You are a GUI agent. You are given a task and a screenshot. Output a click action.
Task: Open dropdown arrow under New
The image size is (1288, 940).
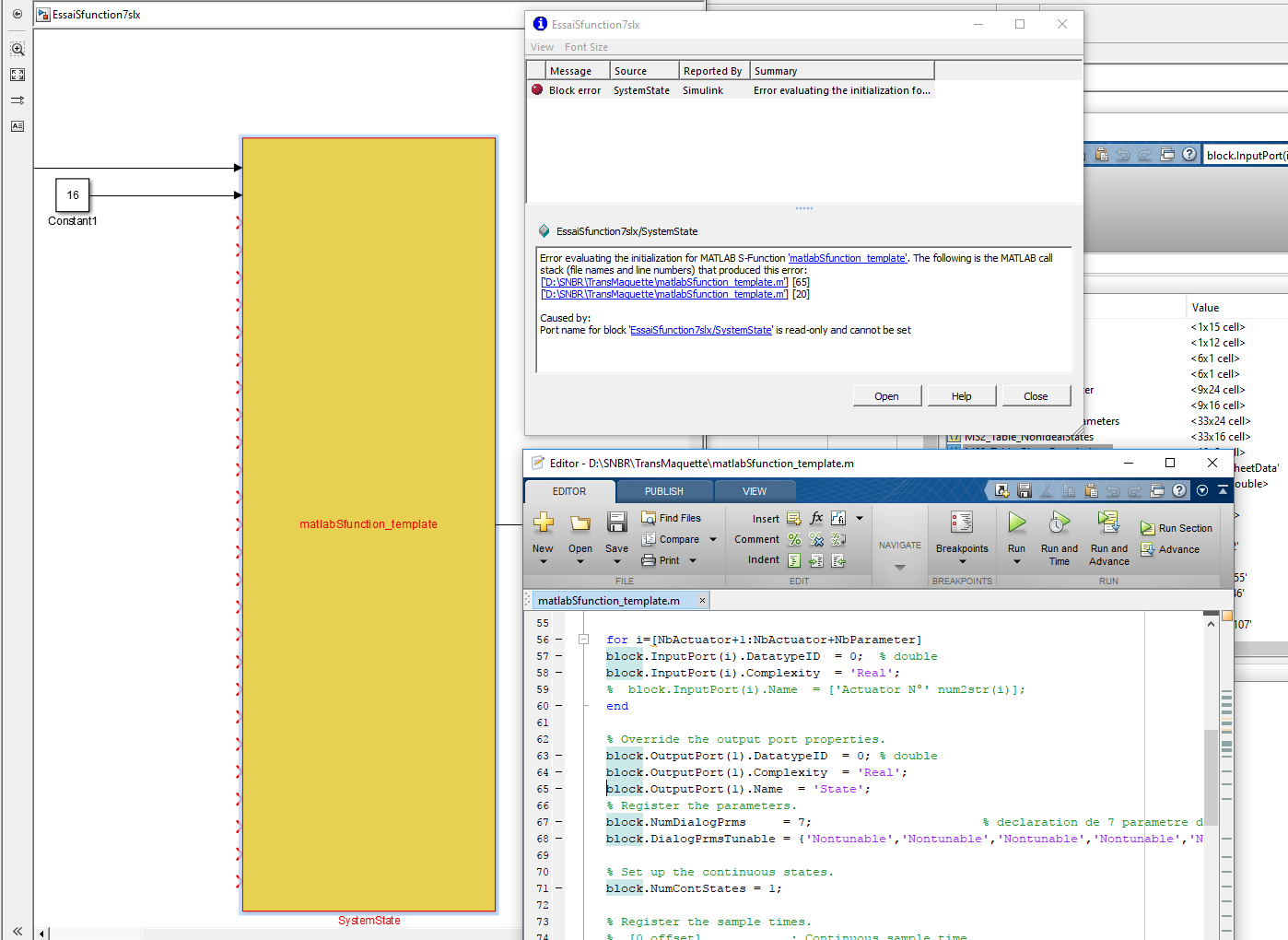[x=544, y=561]
